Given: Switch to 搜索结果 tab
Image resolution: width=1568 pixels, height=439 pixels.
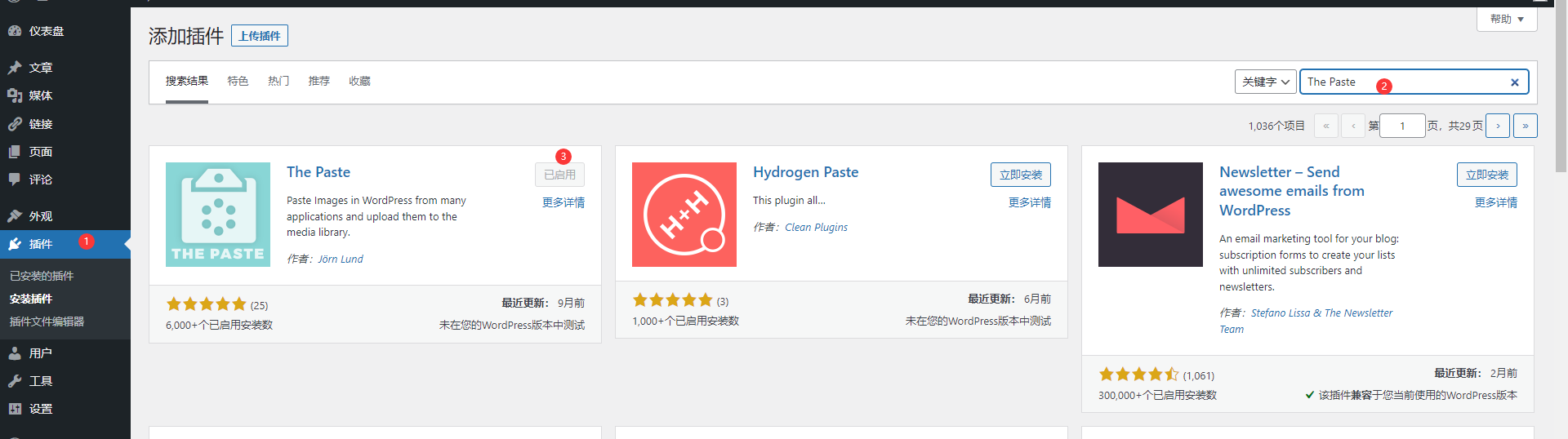Looking at the screenshot, I should tap(187, 81).
